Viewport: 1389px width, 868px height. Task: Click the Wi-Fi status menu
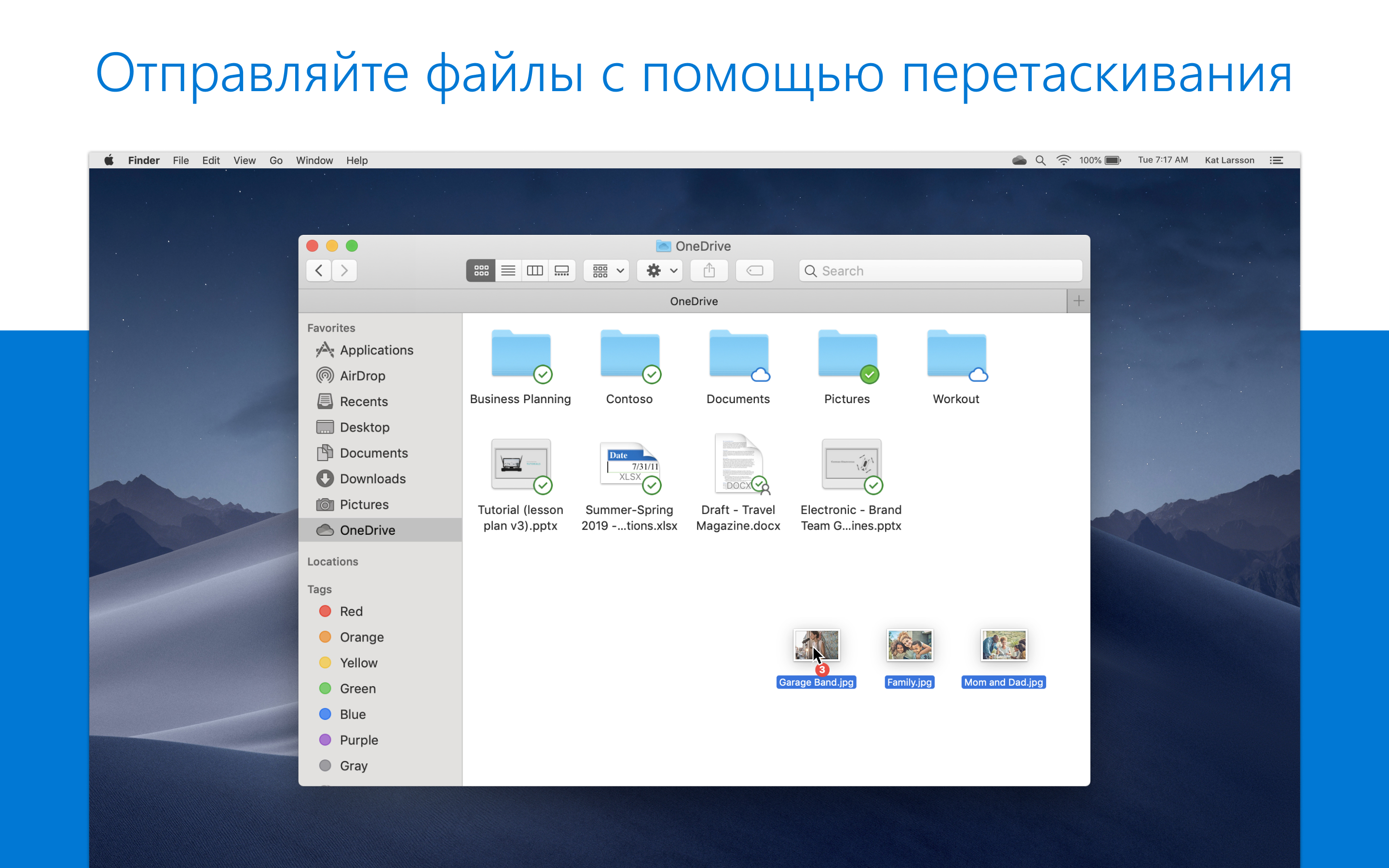point(1063,160)
